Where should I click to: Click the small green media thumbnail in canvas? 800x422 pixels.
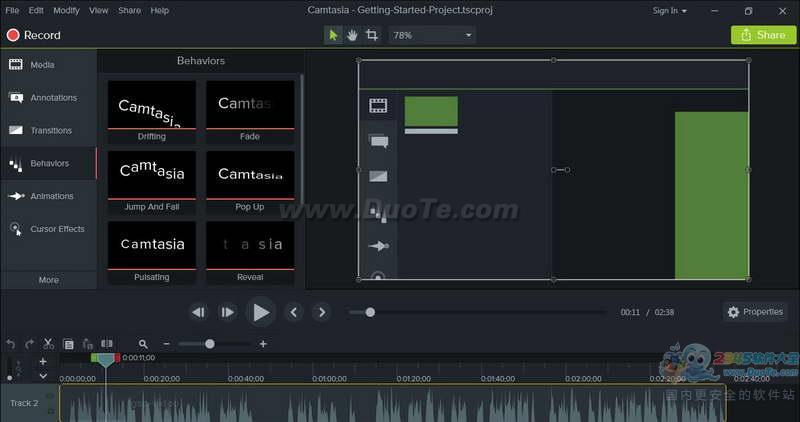coord(431,111)
